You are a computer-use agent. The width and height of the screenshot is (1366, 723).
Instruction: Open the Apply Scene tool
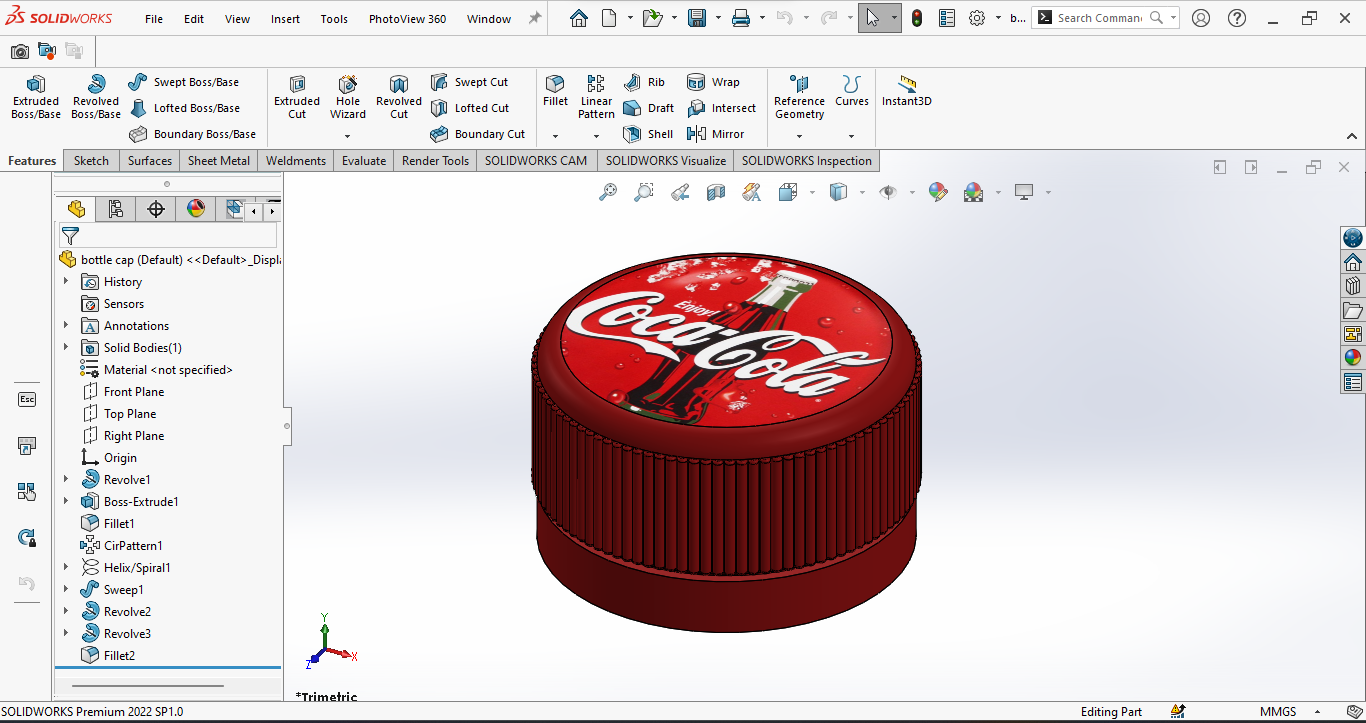974,192
